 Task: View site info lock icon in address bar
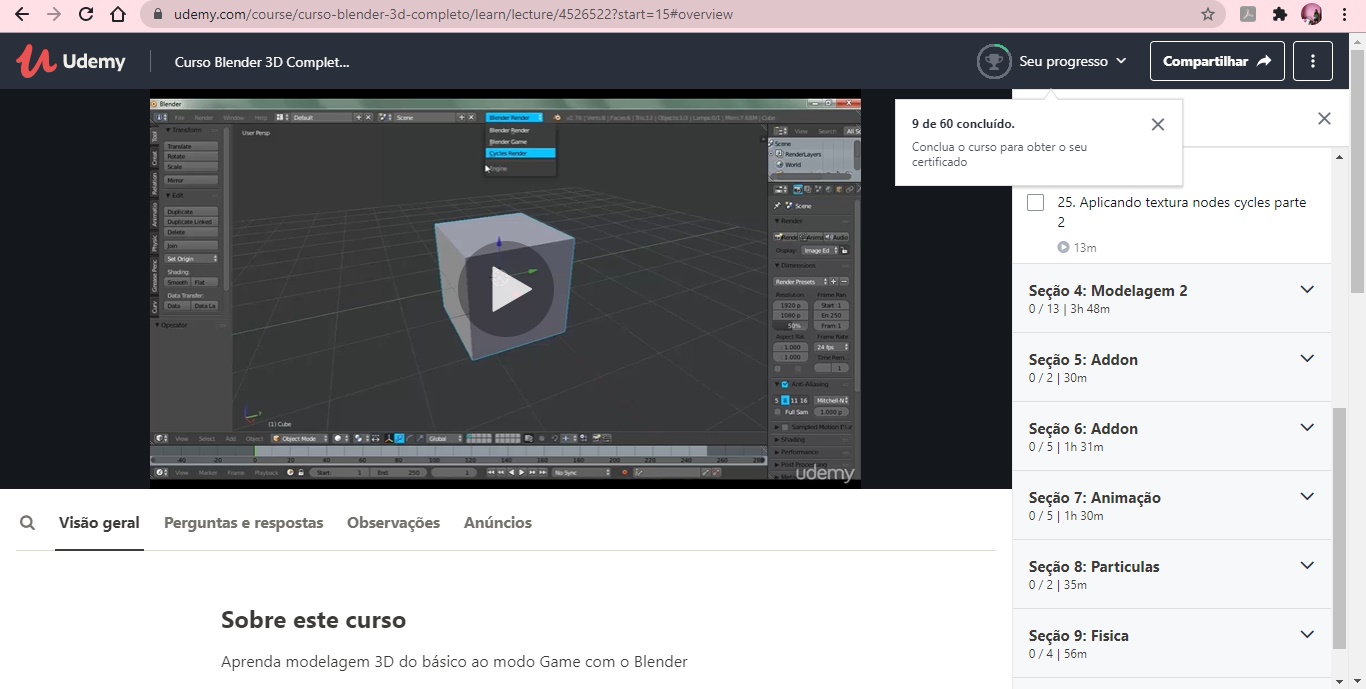pos(158,14)
